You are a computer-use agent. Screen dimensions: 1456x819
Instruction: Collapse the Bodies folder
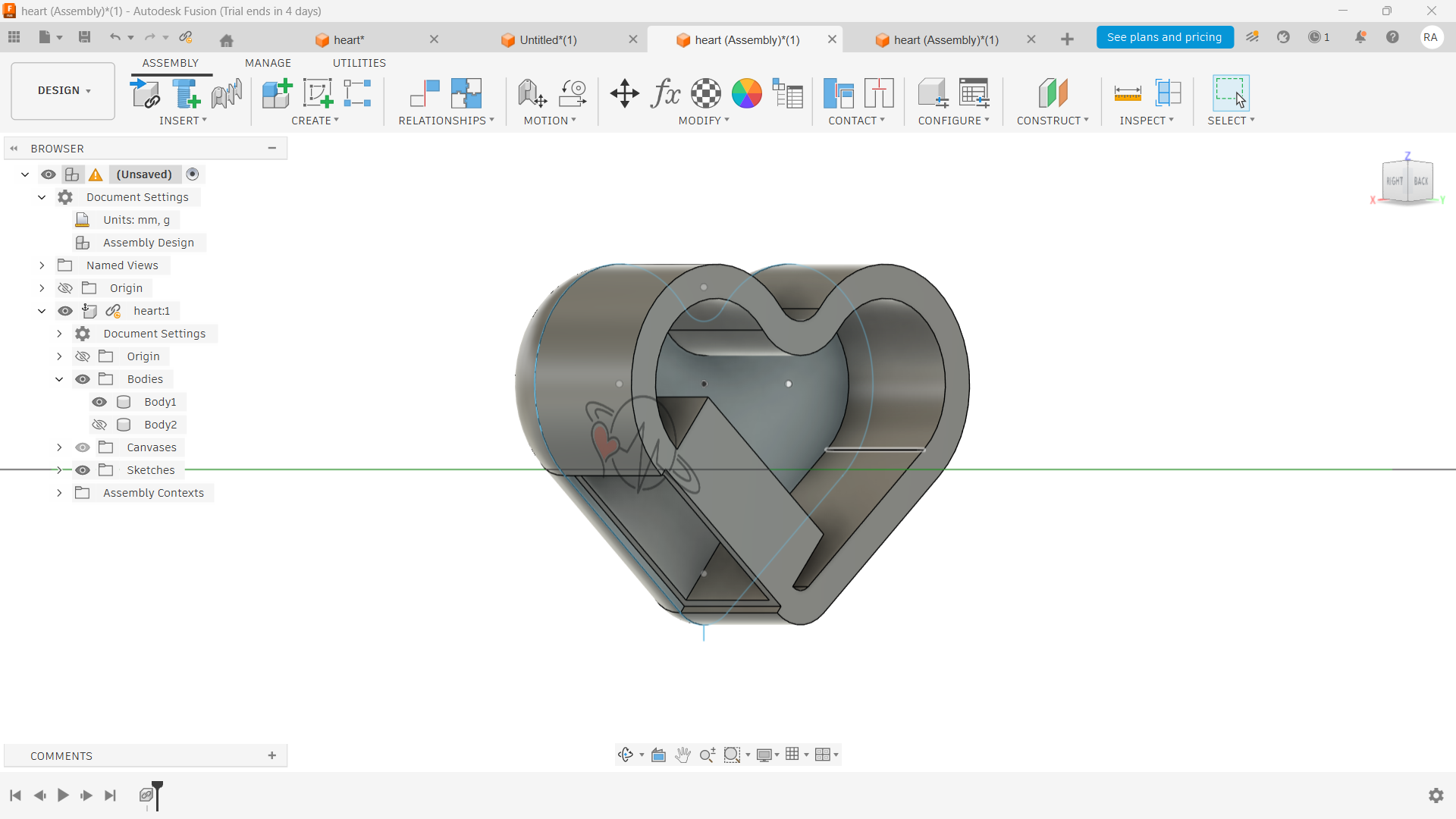(x=59, y=379)
